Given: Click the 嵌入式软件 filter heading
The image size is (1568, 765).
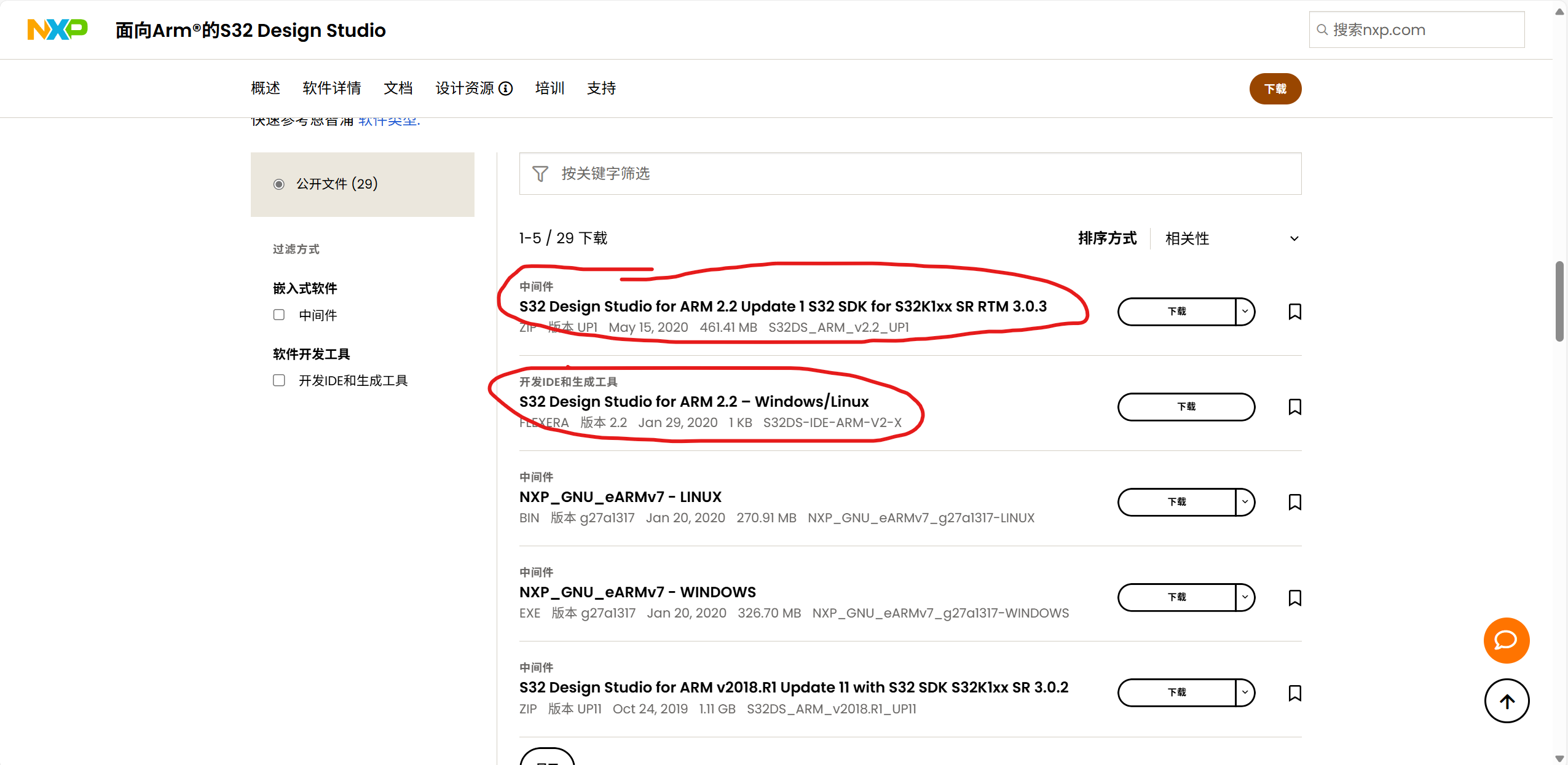Looking at the screenshot, I should (x=305, y=288).
